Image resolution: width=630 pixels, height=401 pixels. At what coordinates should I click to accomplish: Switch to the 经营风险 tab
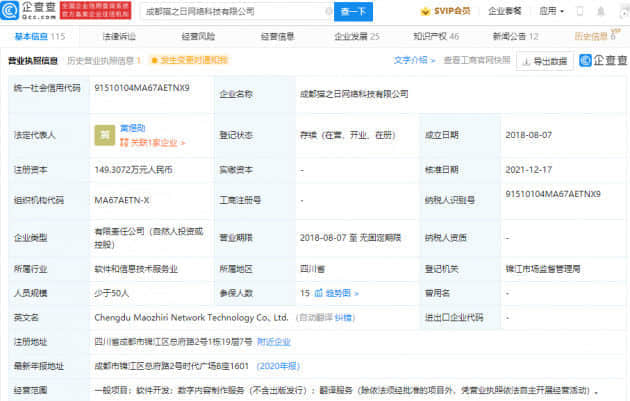coord(198,37)
